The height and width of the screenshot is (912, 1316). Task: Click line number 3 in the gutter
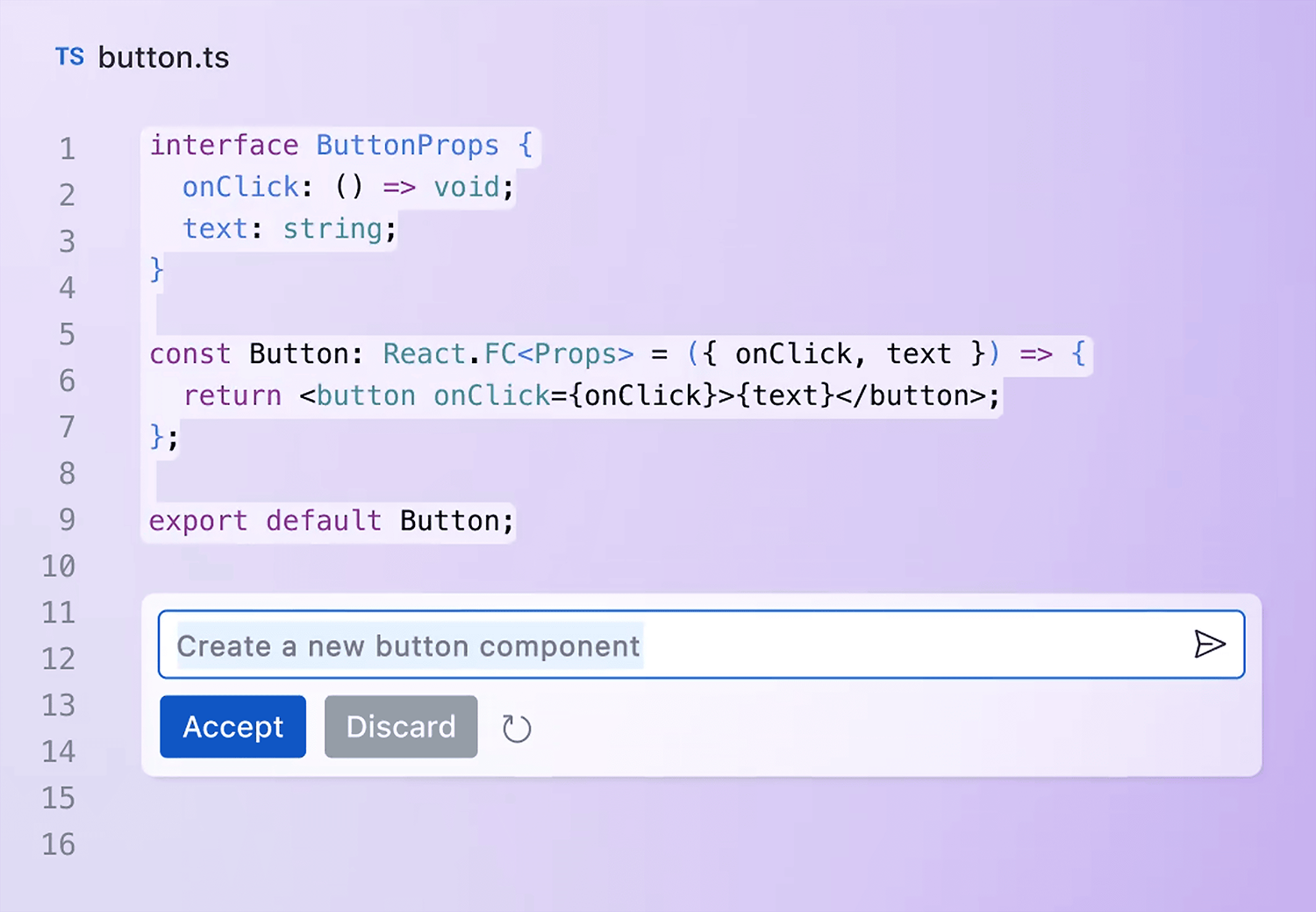[67, 241]
